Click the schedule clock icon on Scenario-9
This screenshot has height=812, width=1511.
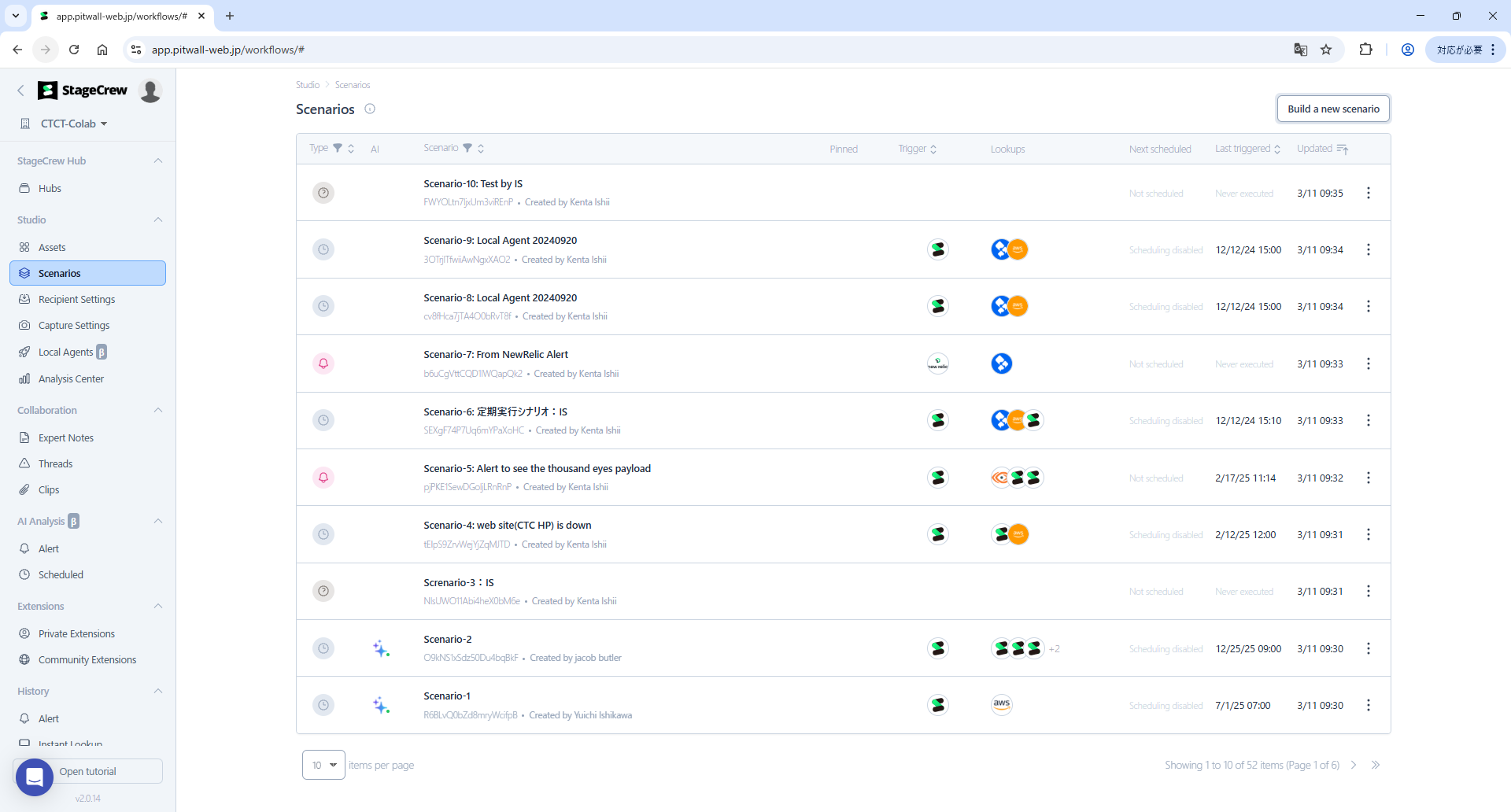click(x=323, y=249)
